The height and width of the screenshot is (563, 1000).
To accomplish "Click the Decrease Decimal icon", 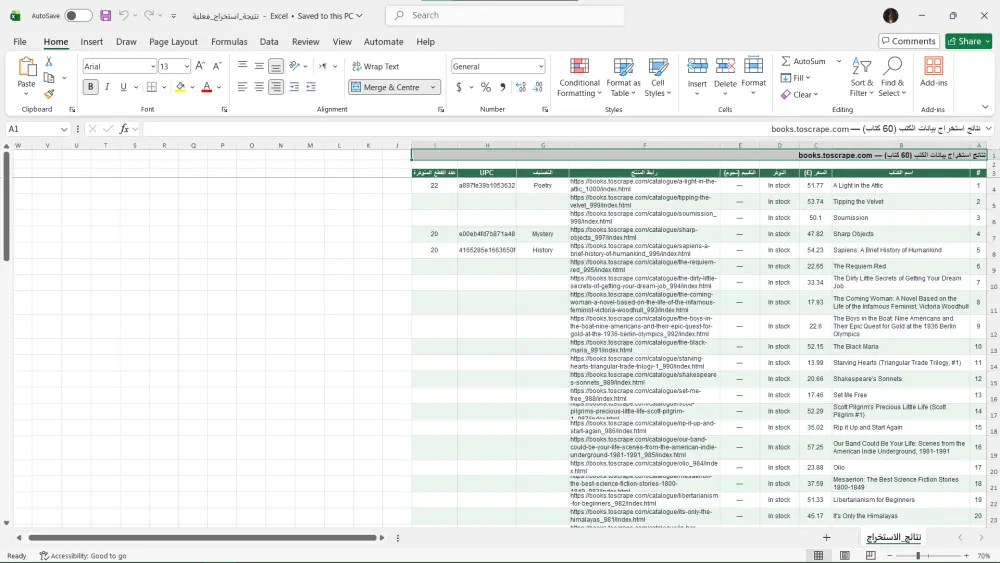I will [538, 87].
